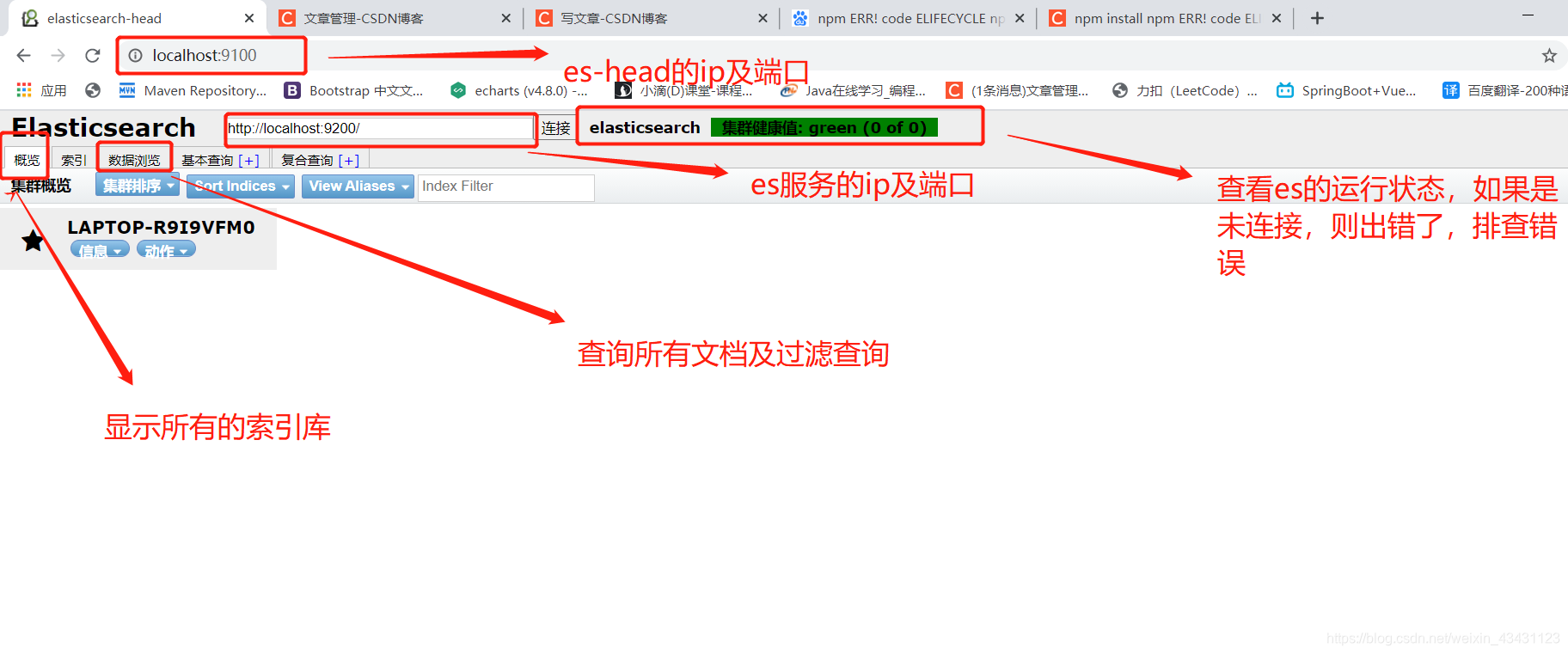
Task: Open the 信息 info dropdown for the node
Action: [x=100, y=249]
